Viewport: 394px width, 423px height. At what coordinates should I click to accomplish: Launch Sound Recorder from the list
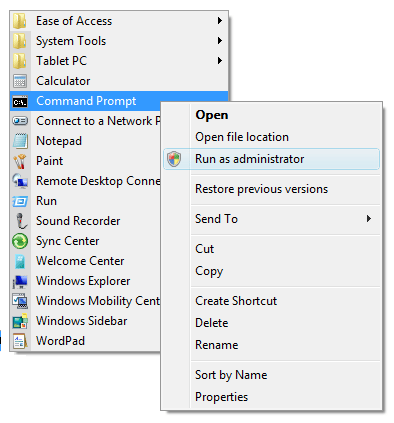78,221
